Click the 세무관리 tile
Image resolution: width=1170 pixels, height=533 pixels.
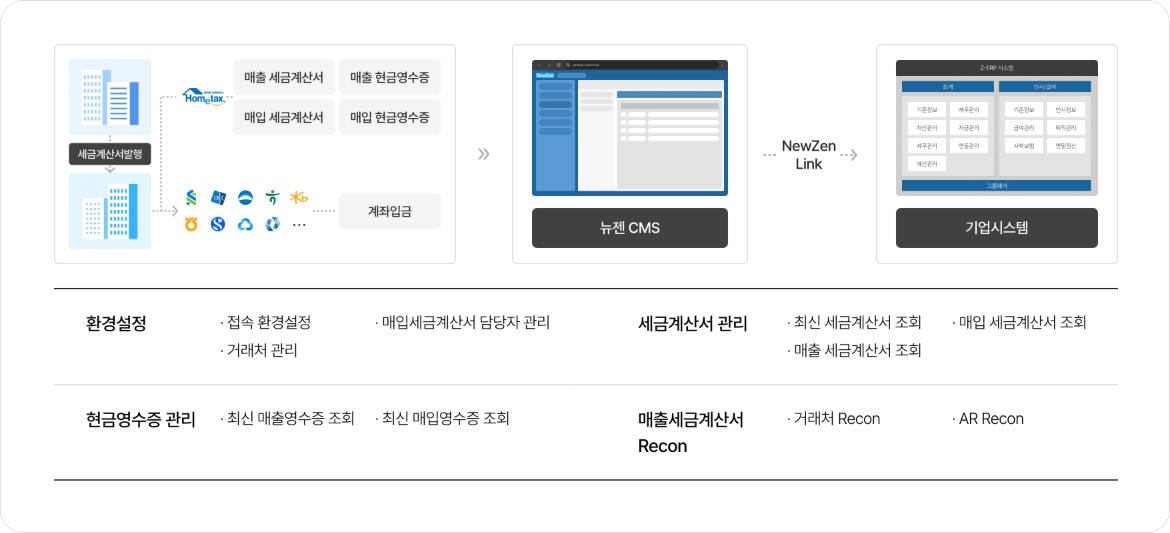coord(927,146)
